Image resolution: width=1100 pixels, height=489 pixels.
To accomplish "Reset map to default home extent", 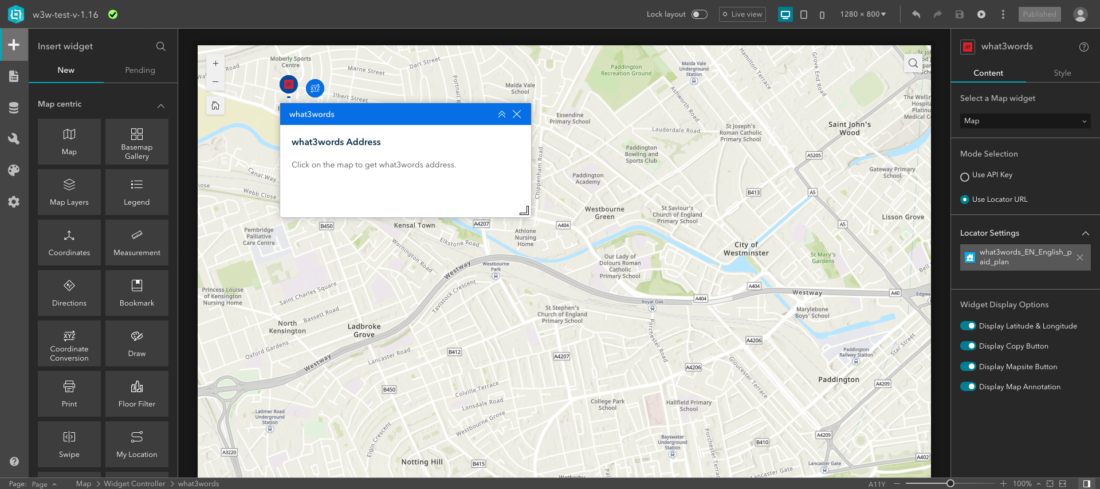I will click(215, 106).
